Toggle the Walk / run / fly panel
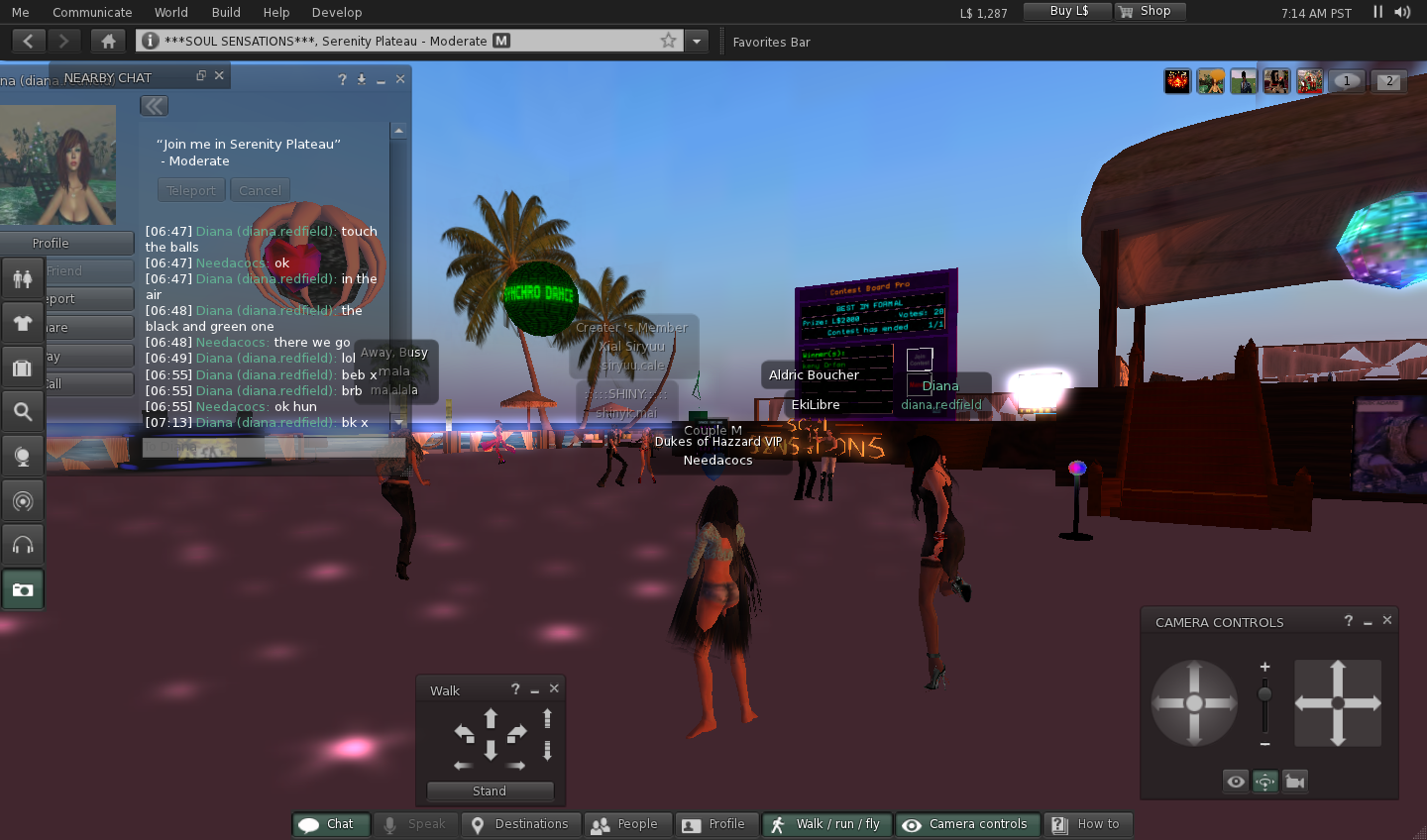1427x840 pixels. point(826,824)
